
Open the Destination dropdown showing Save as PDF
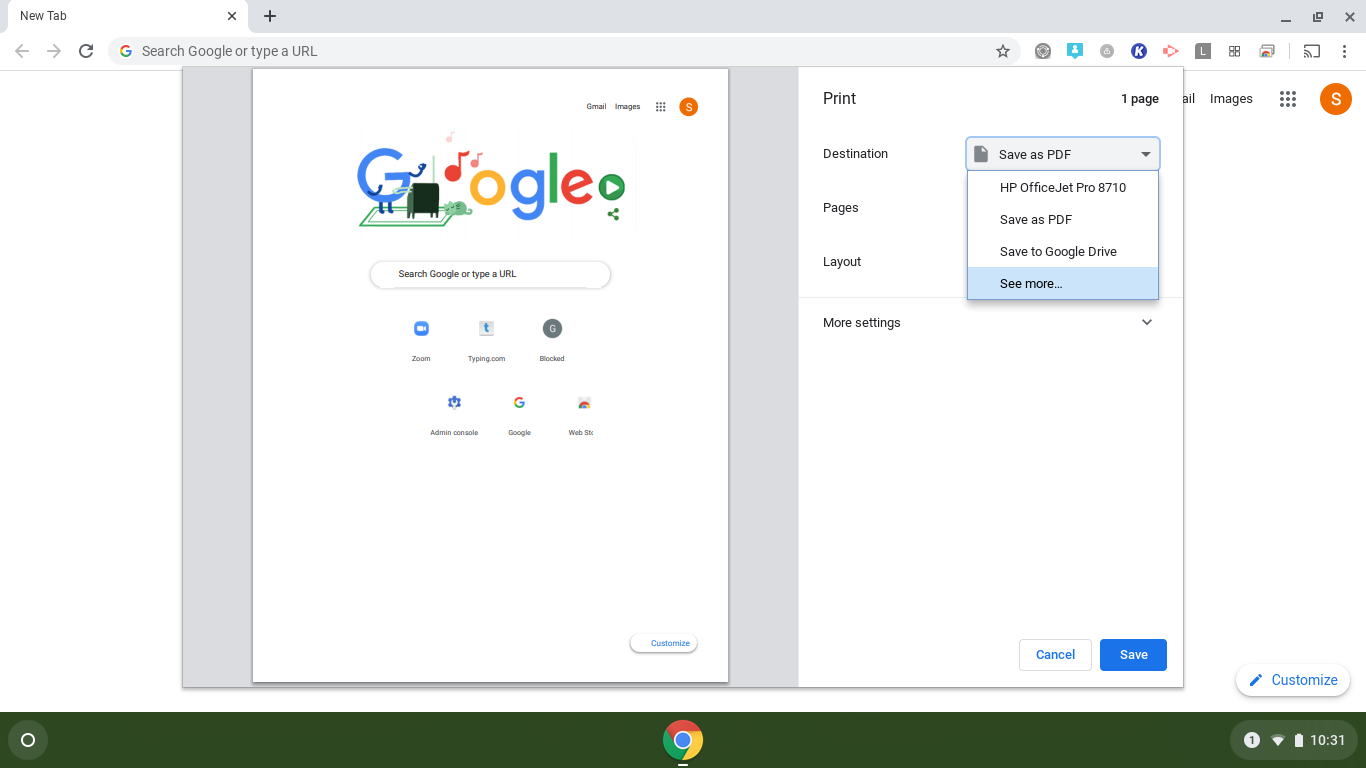pyautogui.click(x=1063, y=154)
